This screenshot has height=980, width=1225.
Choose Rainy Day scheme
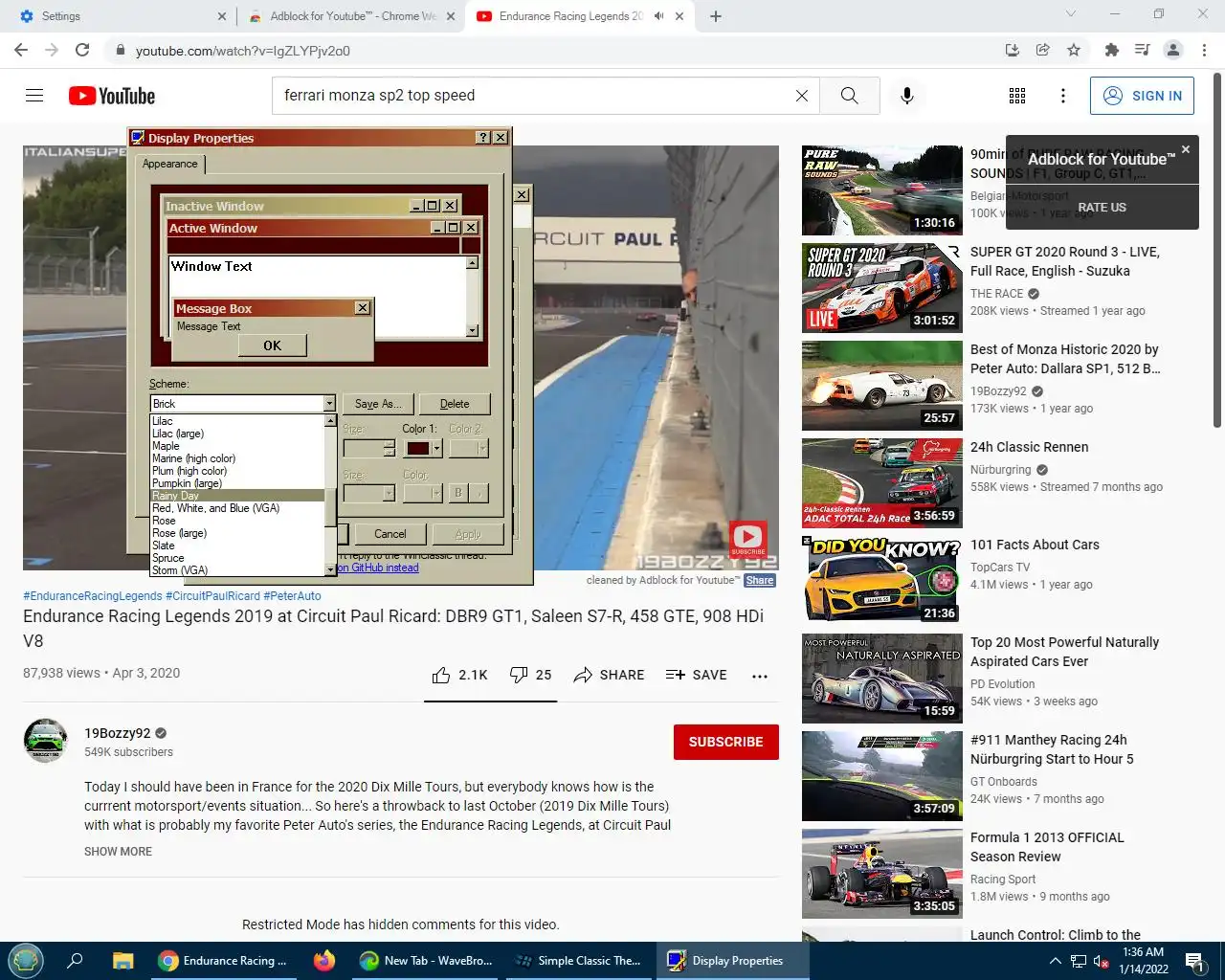coord(237,496)
